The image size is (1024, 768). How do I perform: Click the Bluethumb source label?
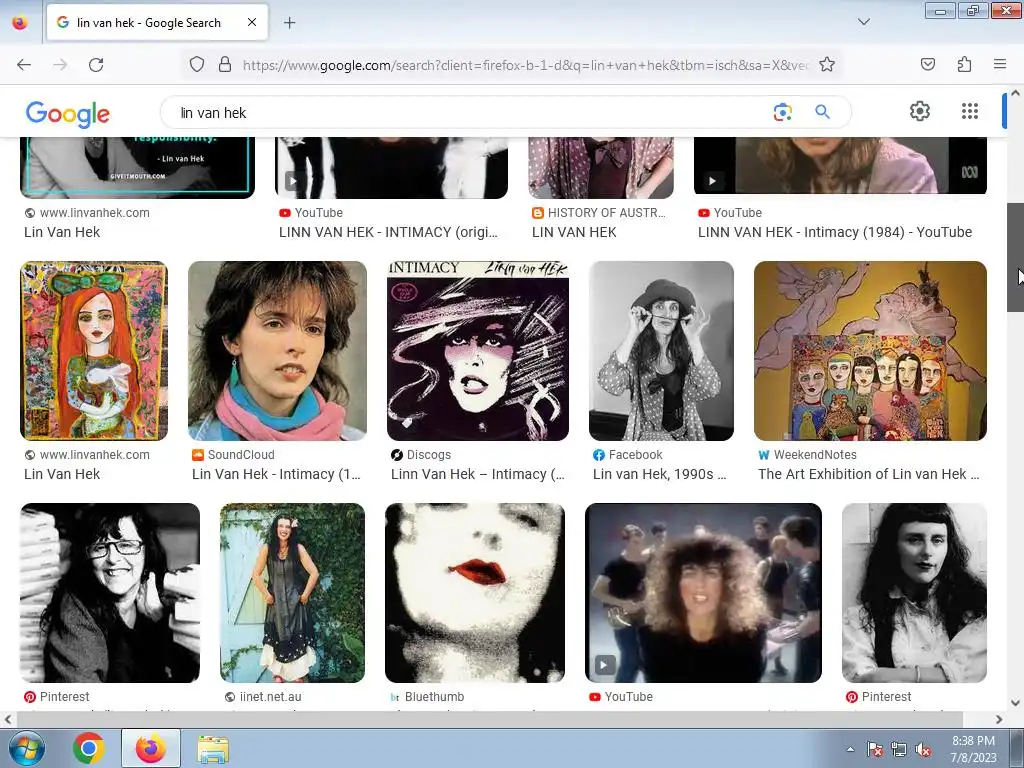tap(434, 697)
